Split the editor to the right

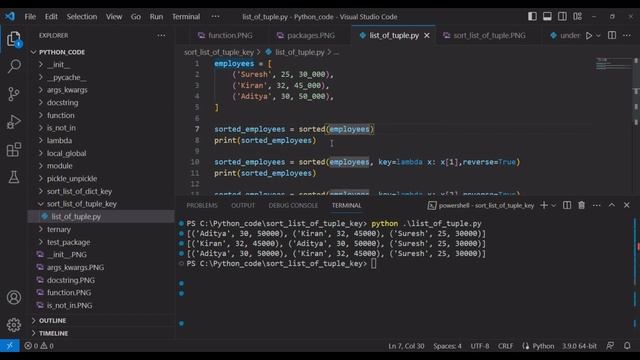pos(612,36)
